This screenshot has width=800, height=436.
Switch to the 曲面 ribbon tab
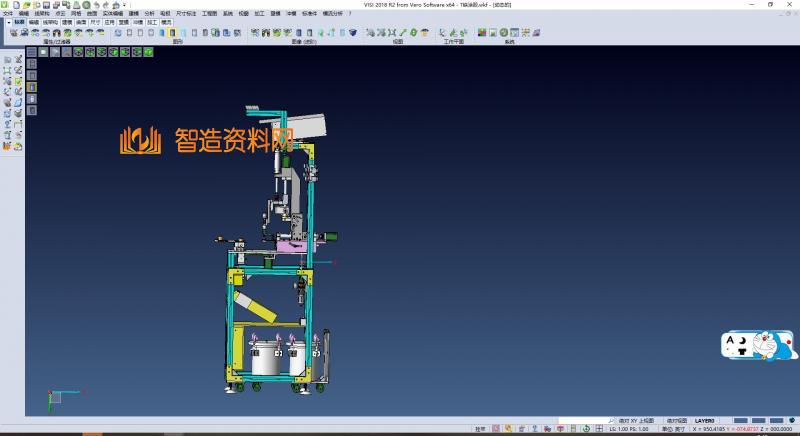(x=80, y=21)
